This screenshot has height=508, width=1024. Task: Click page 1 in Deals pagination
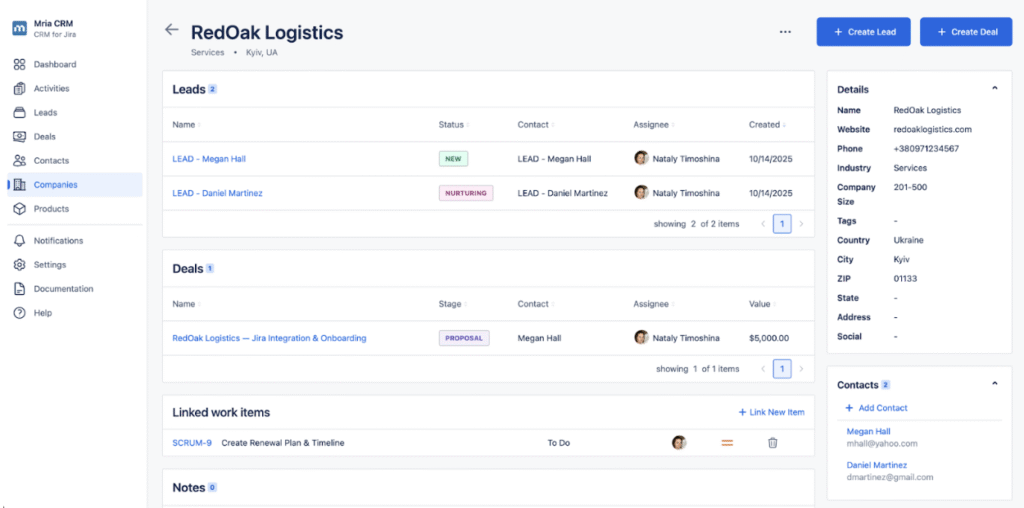[x=782, y=369]
